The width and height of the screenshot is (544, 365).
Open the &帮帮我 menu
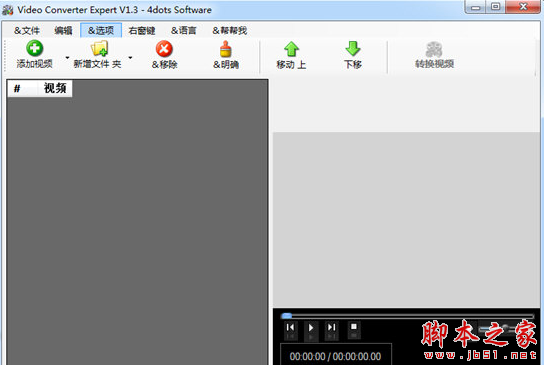coord(229,31)
